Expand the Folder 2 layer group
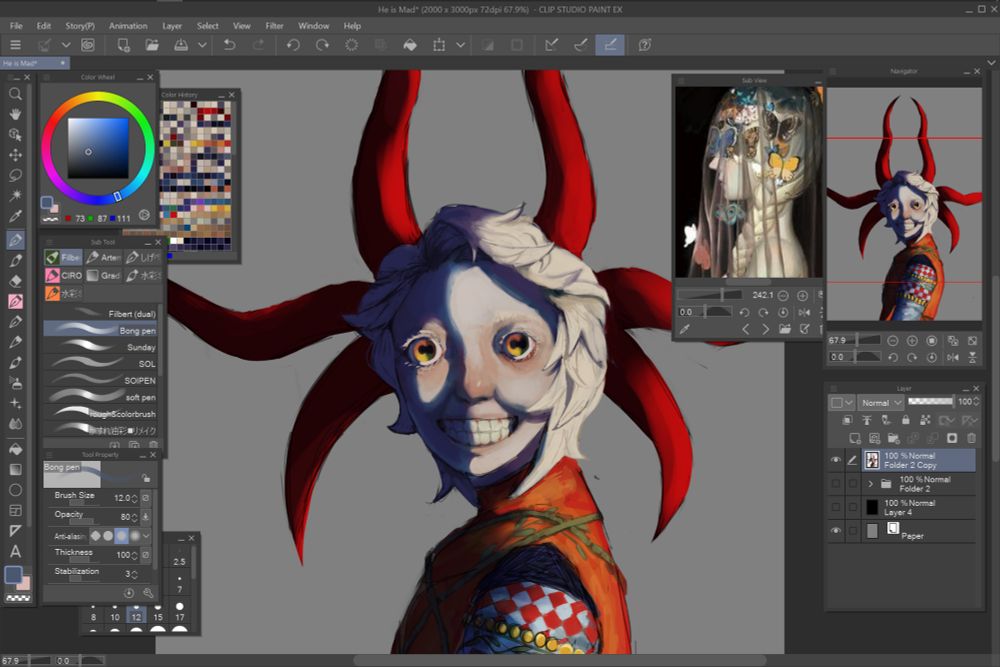Screen dimensions: 1000x667 coord(871,484)
